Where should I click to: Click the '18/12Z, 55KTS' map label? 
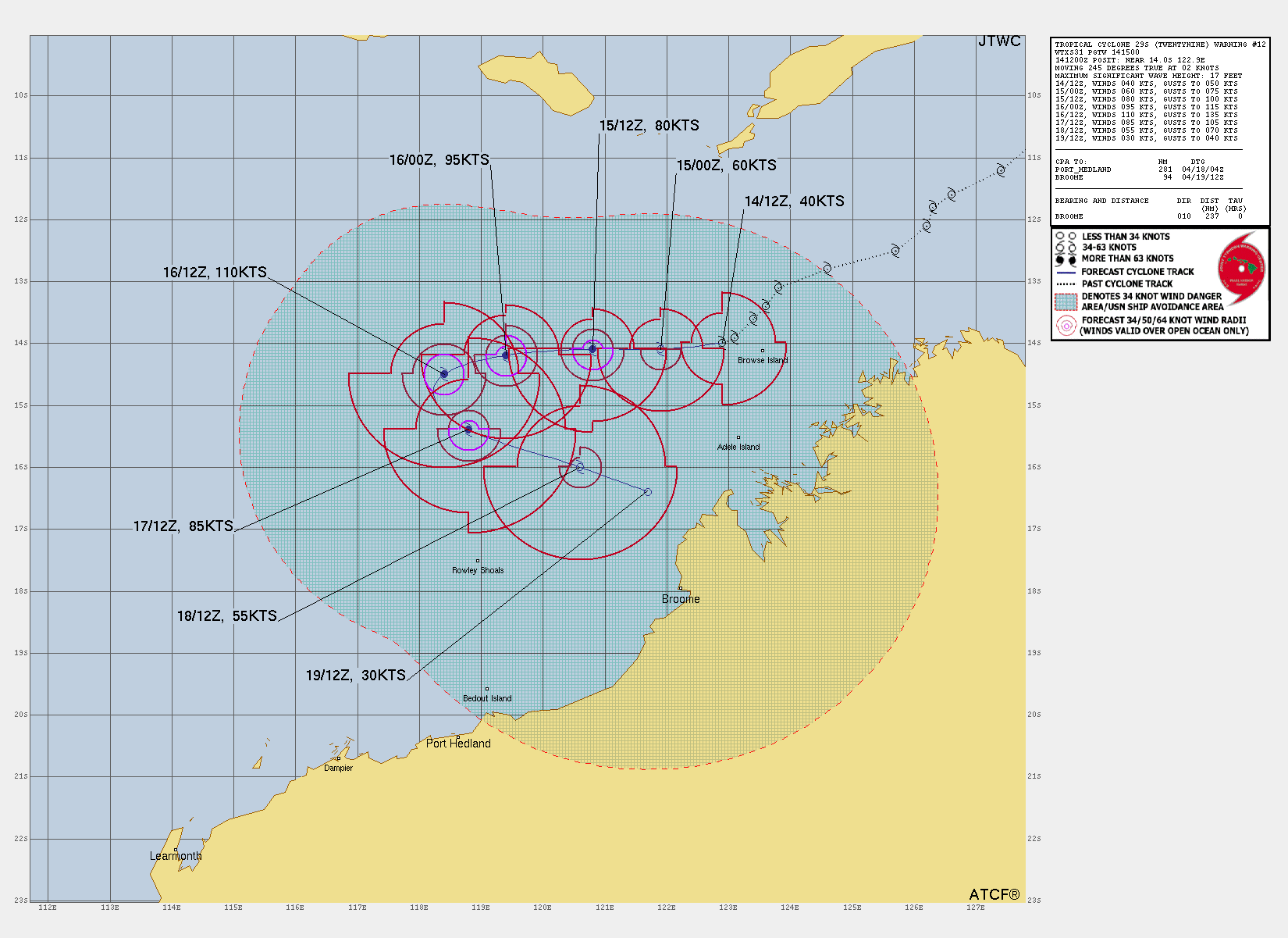tap(227, 616)
